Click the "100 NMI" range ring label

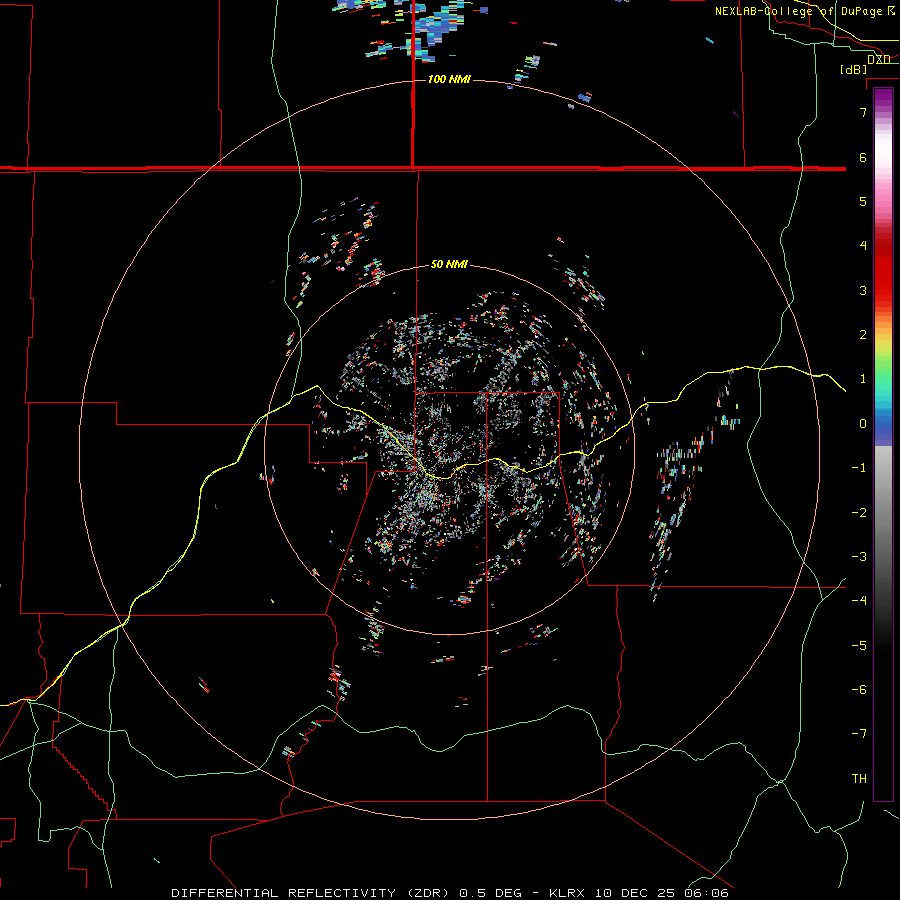tap(449, 79)
